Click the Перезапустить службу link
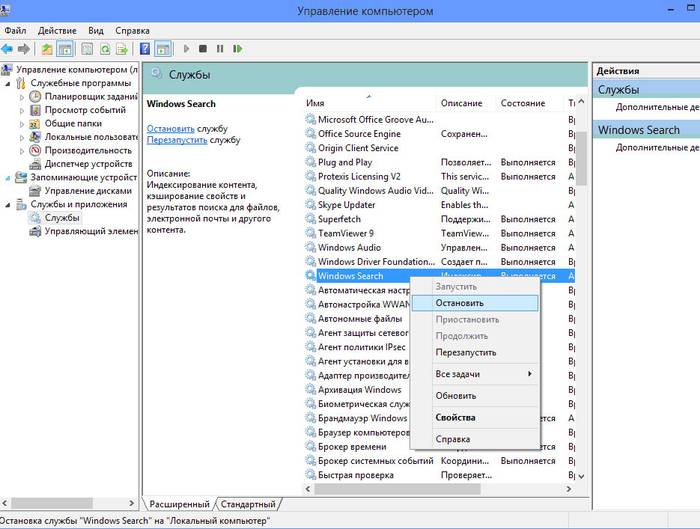700x529 pixels. tap(178, 140)
